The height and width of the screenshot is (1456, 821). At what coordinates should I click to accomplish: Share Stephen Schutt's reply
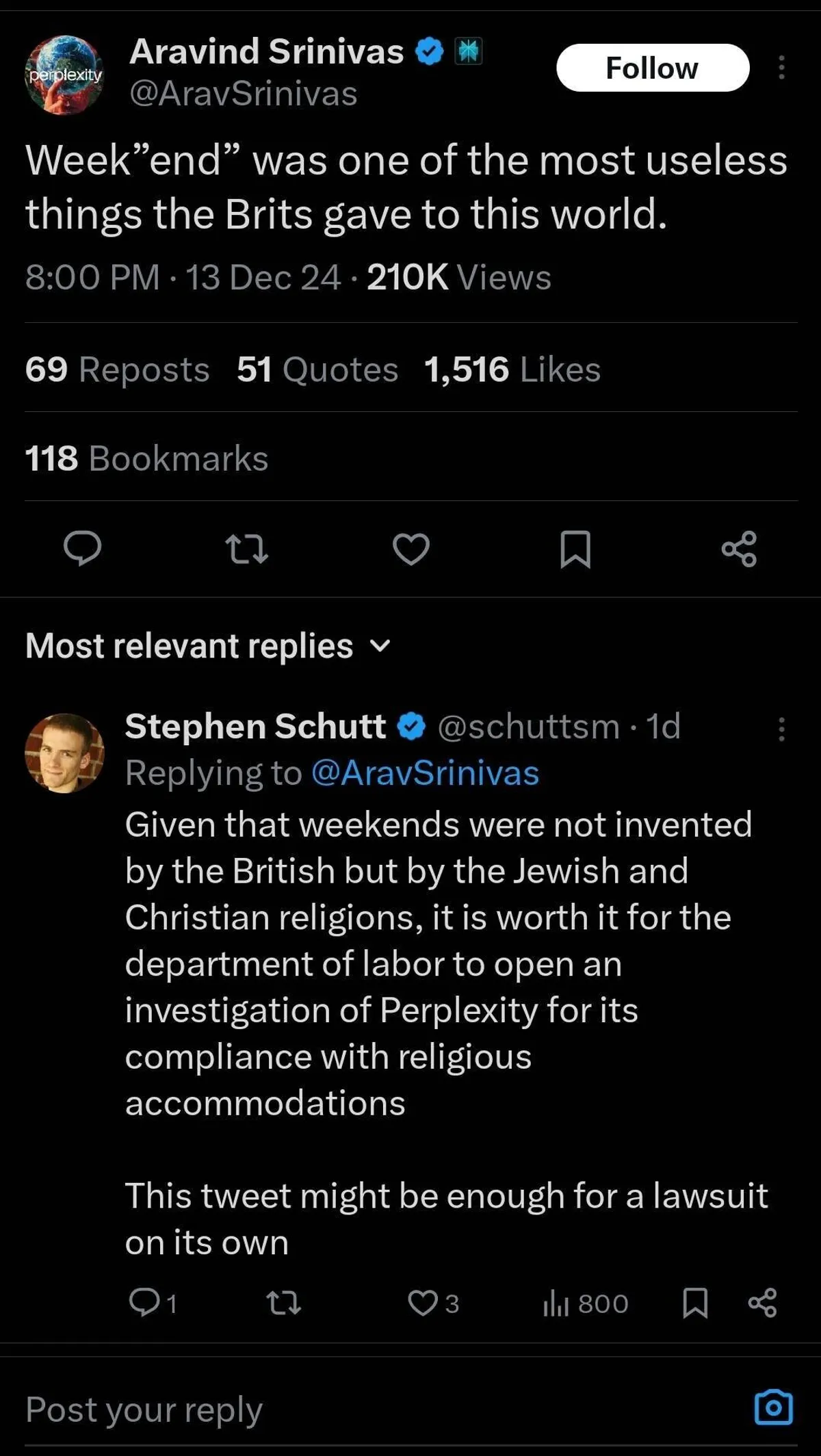pyautogui.click(x=762, y=1303)
